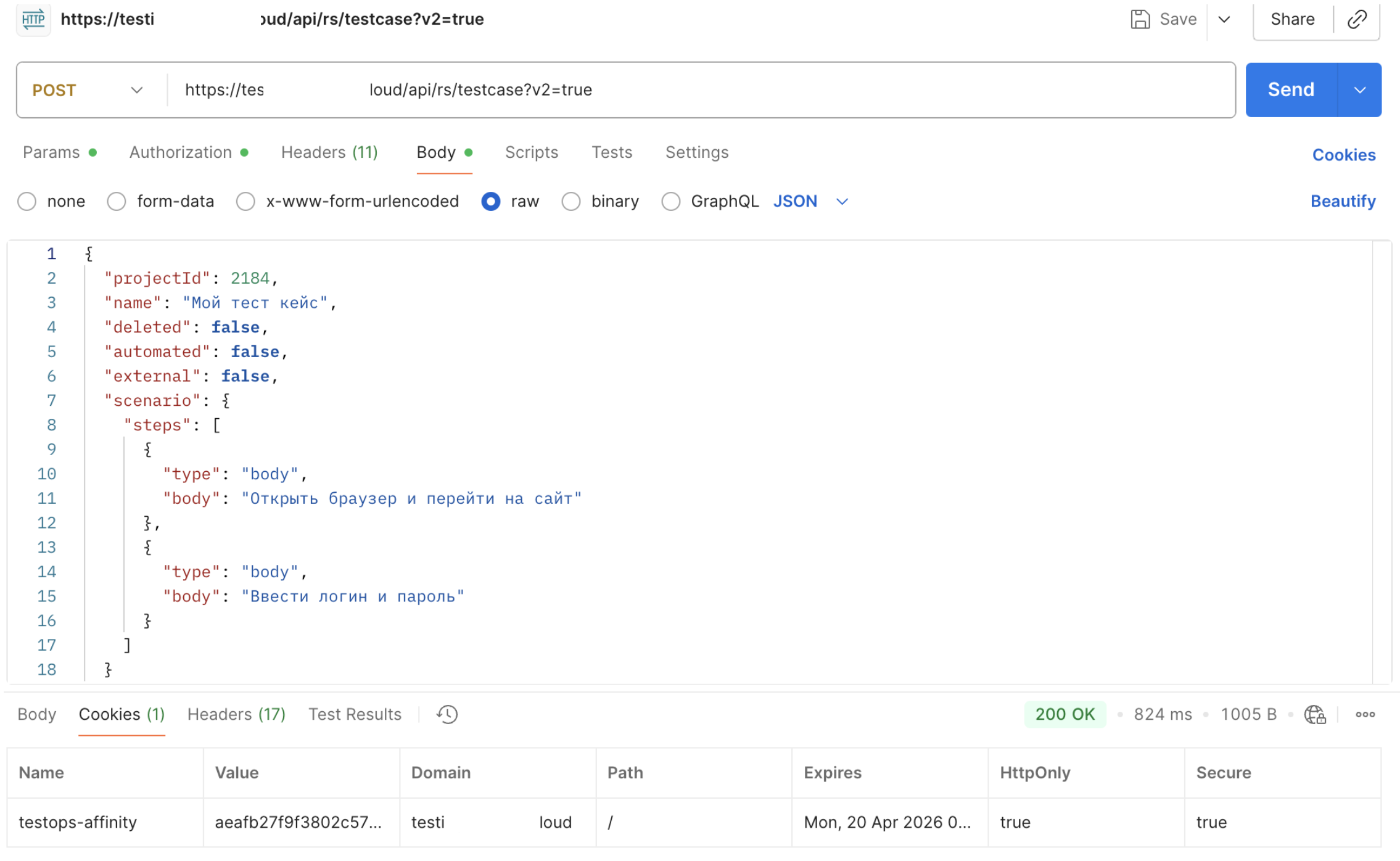Open the Send button arrow dropdown

click(x=1359, y=90)
